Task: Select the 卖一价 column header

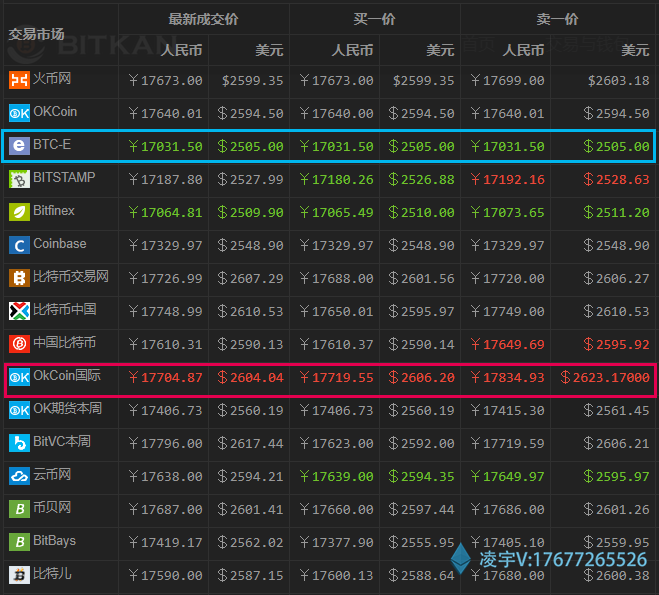Action: tap(557, 19)
